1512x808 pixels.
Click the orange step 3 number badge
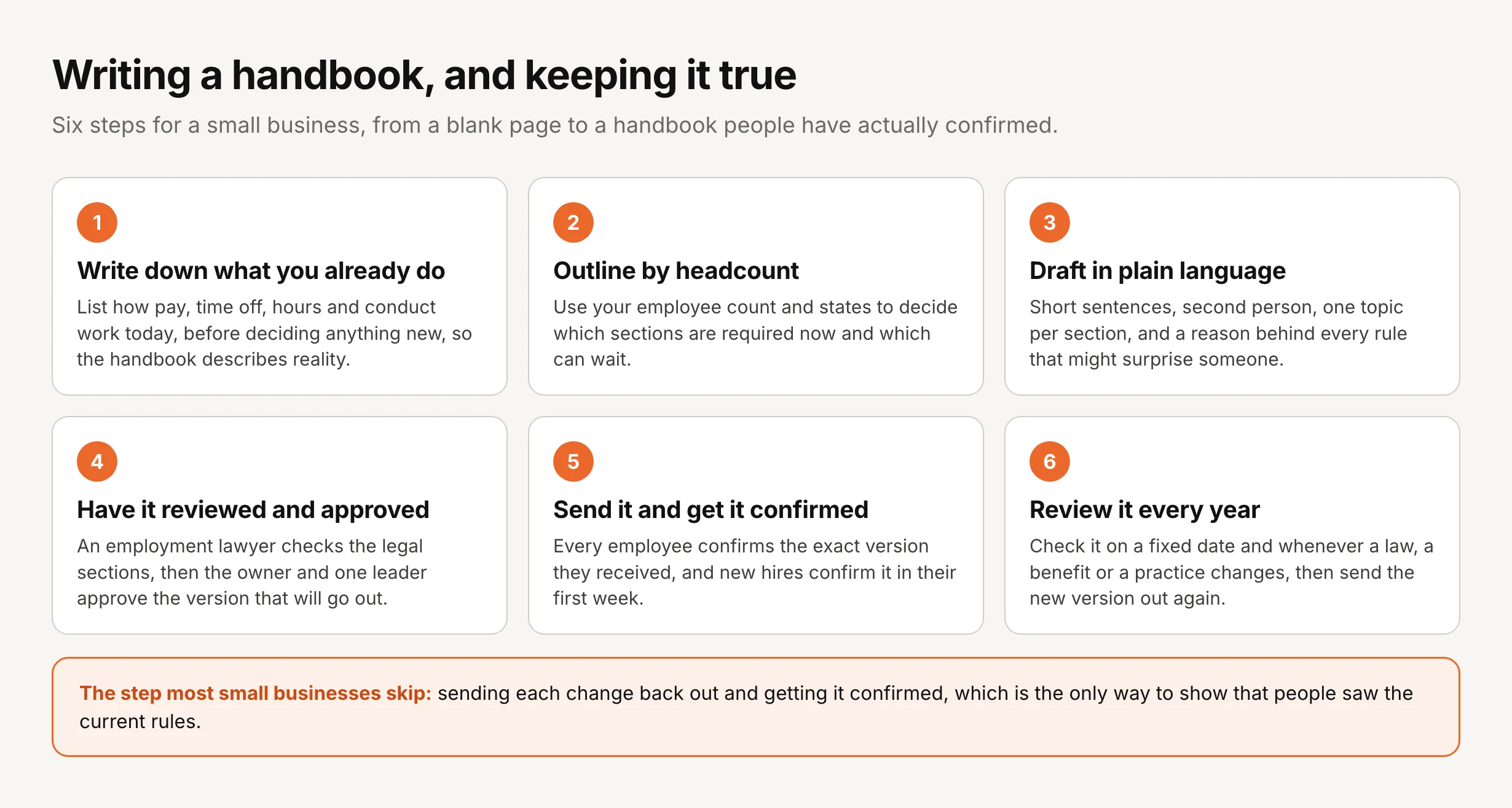[x=1050, y=222]
